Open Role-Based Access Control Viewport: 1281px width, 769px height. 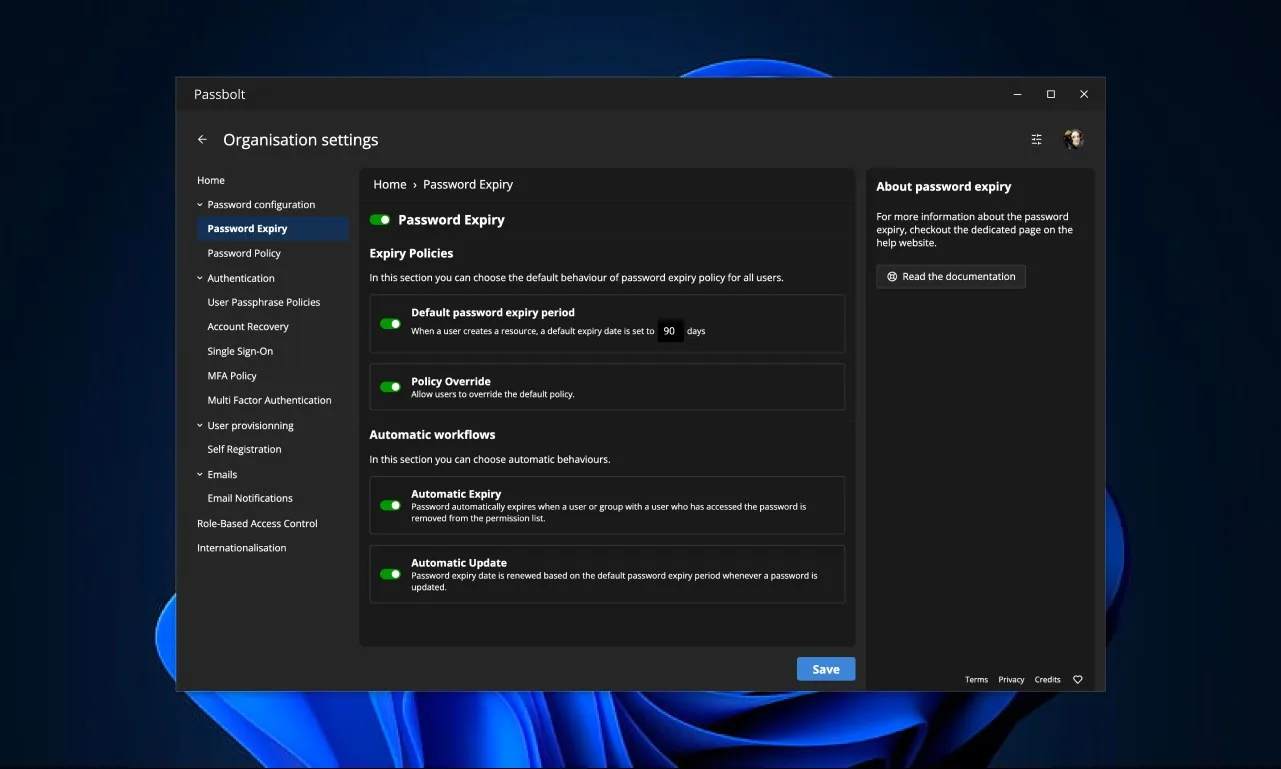click(257, 524)
